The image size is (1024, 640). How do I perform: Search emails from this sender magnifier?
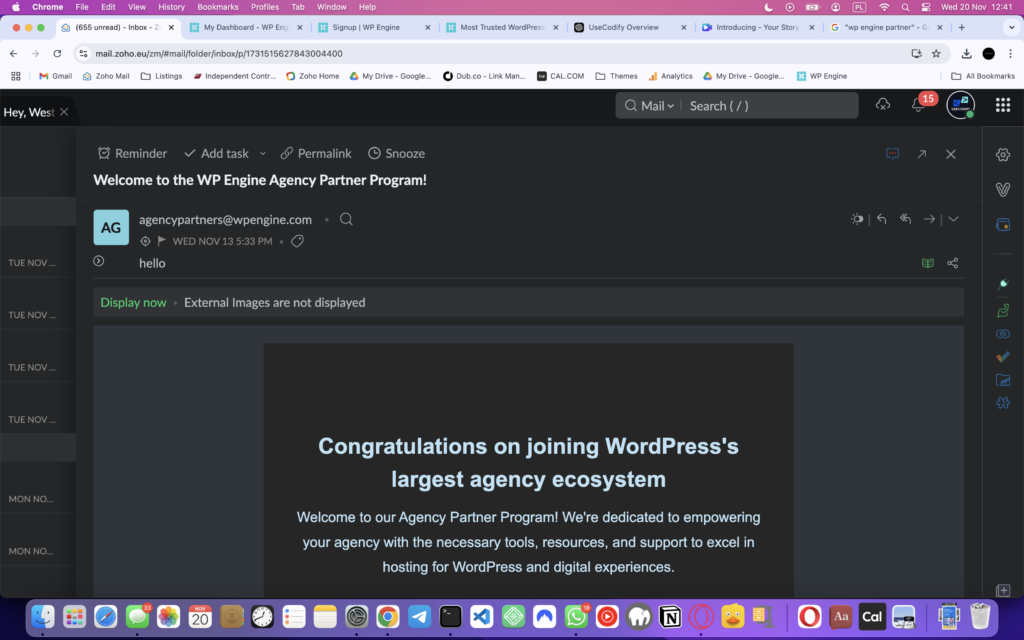tap(346, 219)
